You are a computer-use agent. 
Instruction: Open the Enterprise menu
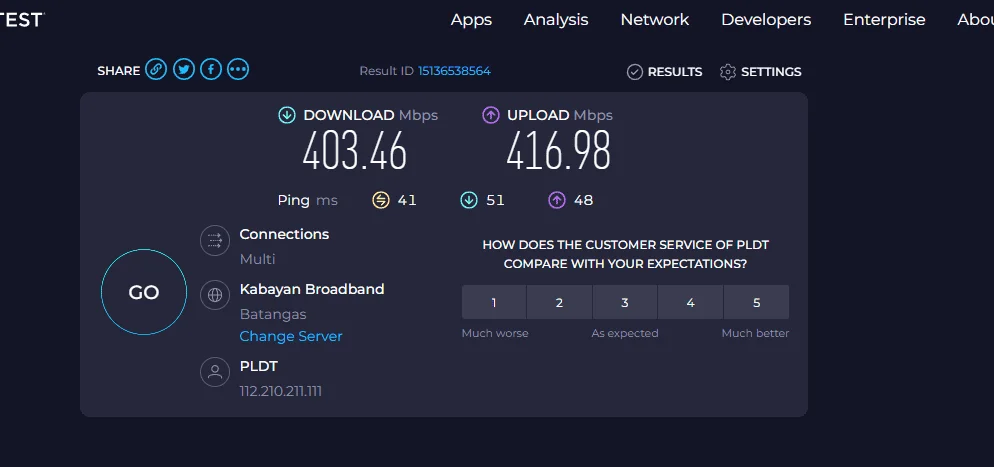coord(884,20)
